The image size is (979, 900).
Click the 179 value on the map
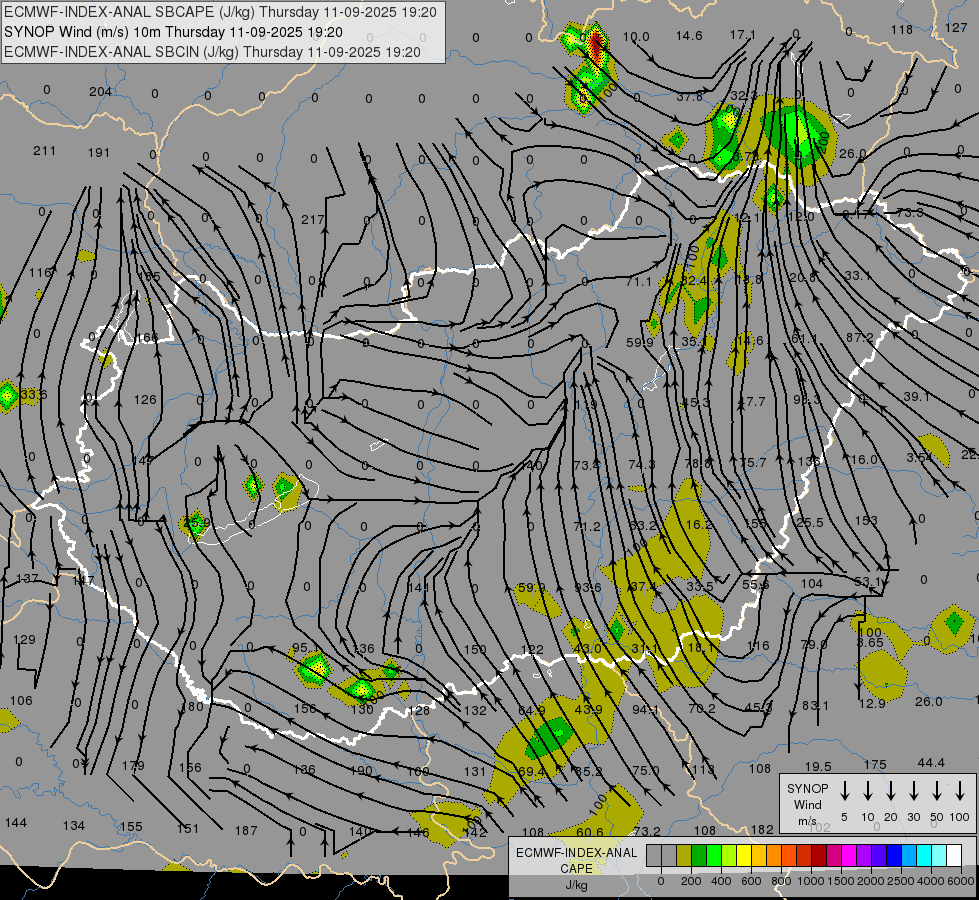pyautogui.click(x=133, y=765)
